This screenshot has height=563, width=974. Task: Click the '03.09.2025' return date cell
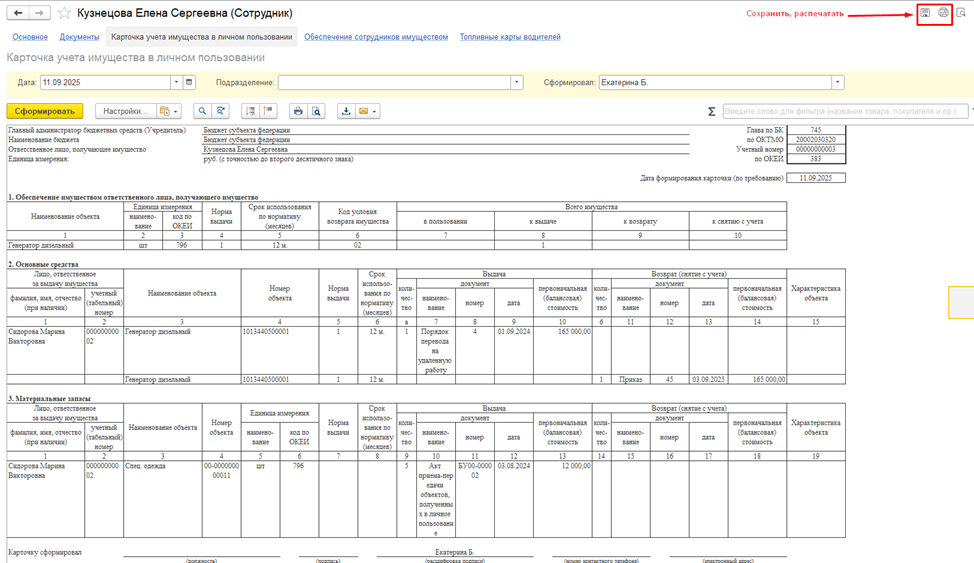(x=708, y=379)
